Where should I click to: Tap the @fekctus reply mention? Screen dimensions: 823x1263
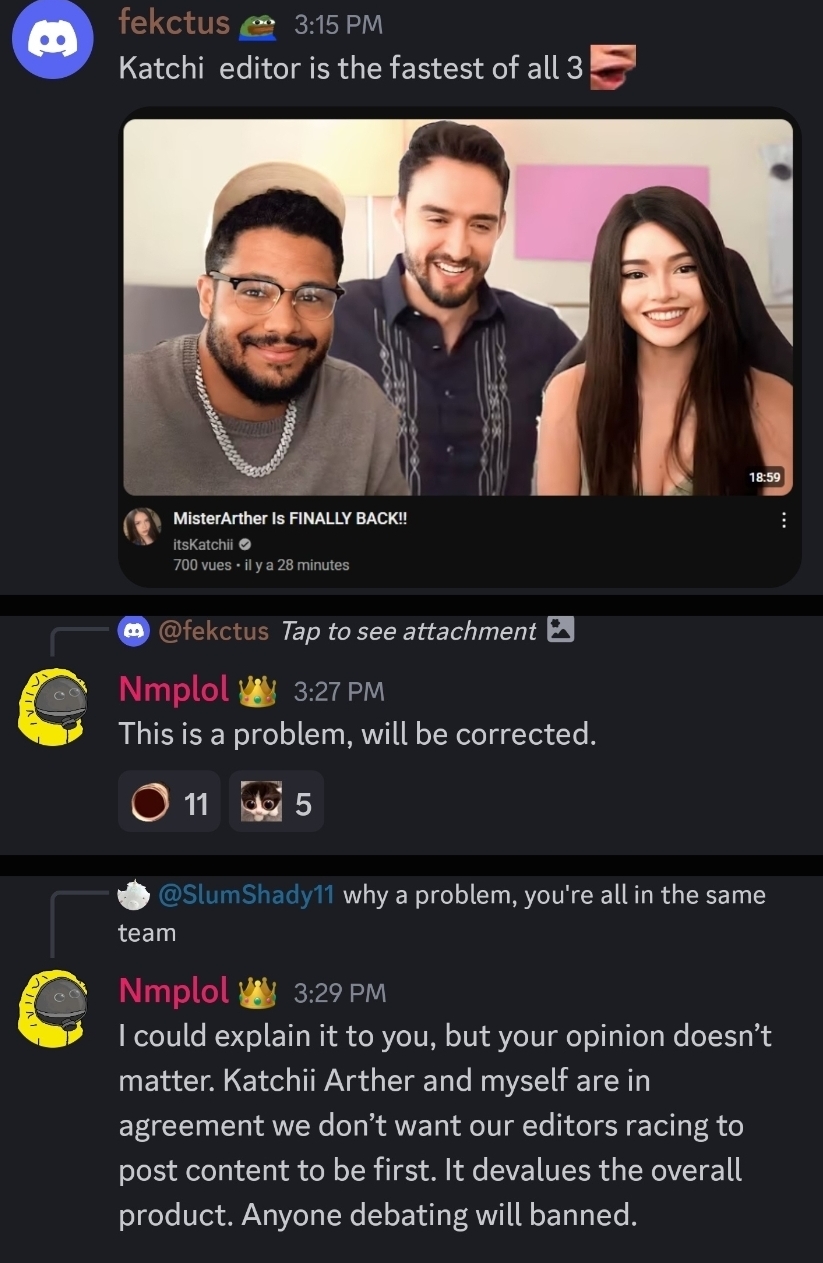(213, 631)
